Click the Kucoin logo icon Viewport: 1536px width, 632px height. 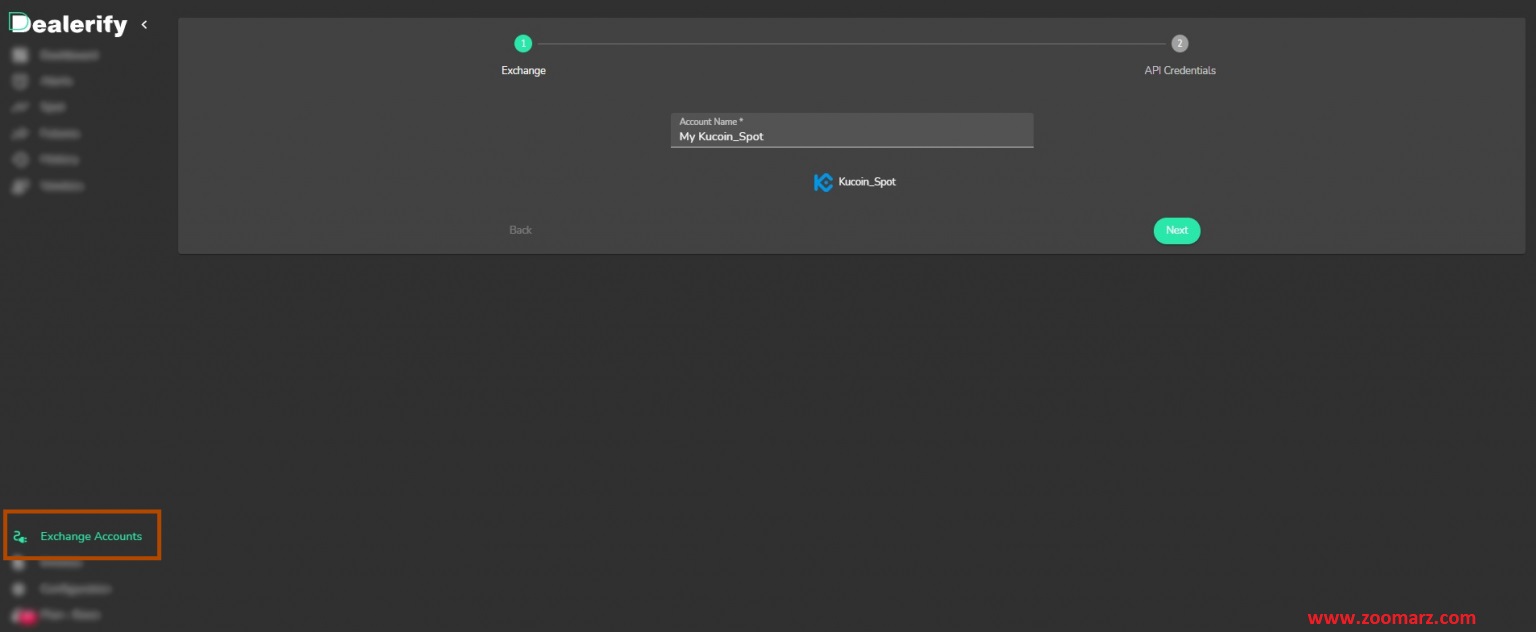(823, 182)
